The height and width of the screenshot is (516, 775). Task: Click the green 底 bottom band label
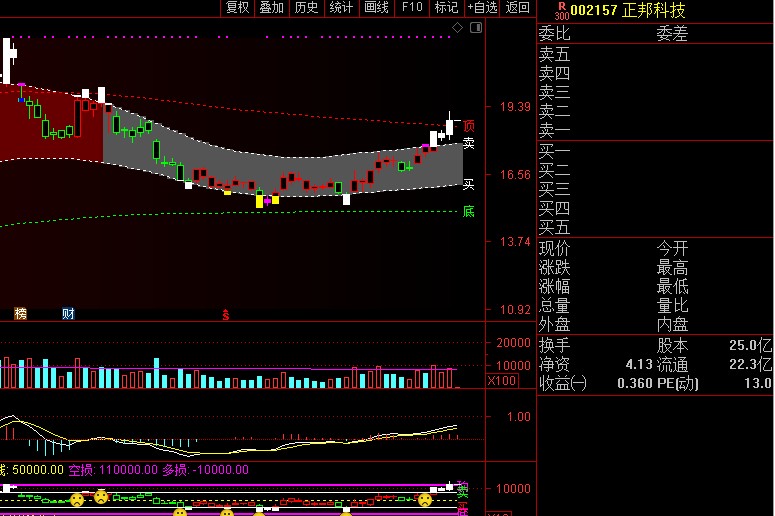(x=468, y=211)
